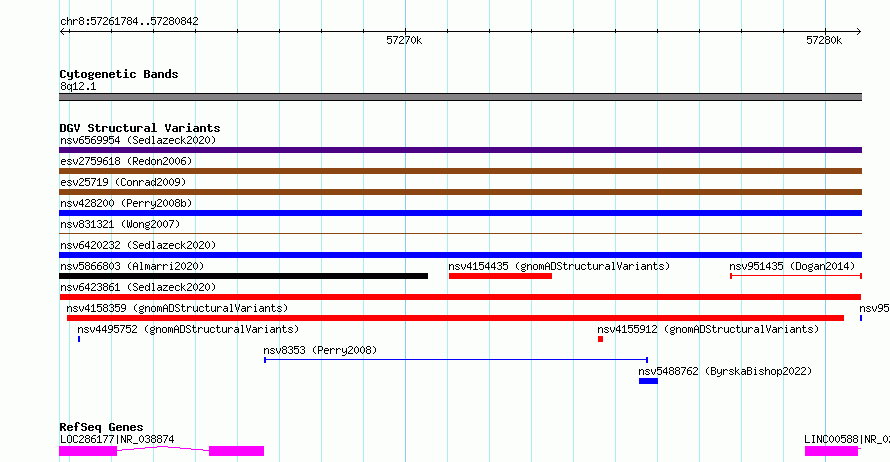This screenshot has width=890, height=462.
Task: Click the nsv5866803 (Almarri2020) label
Action: click(x=132, y=266)
